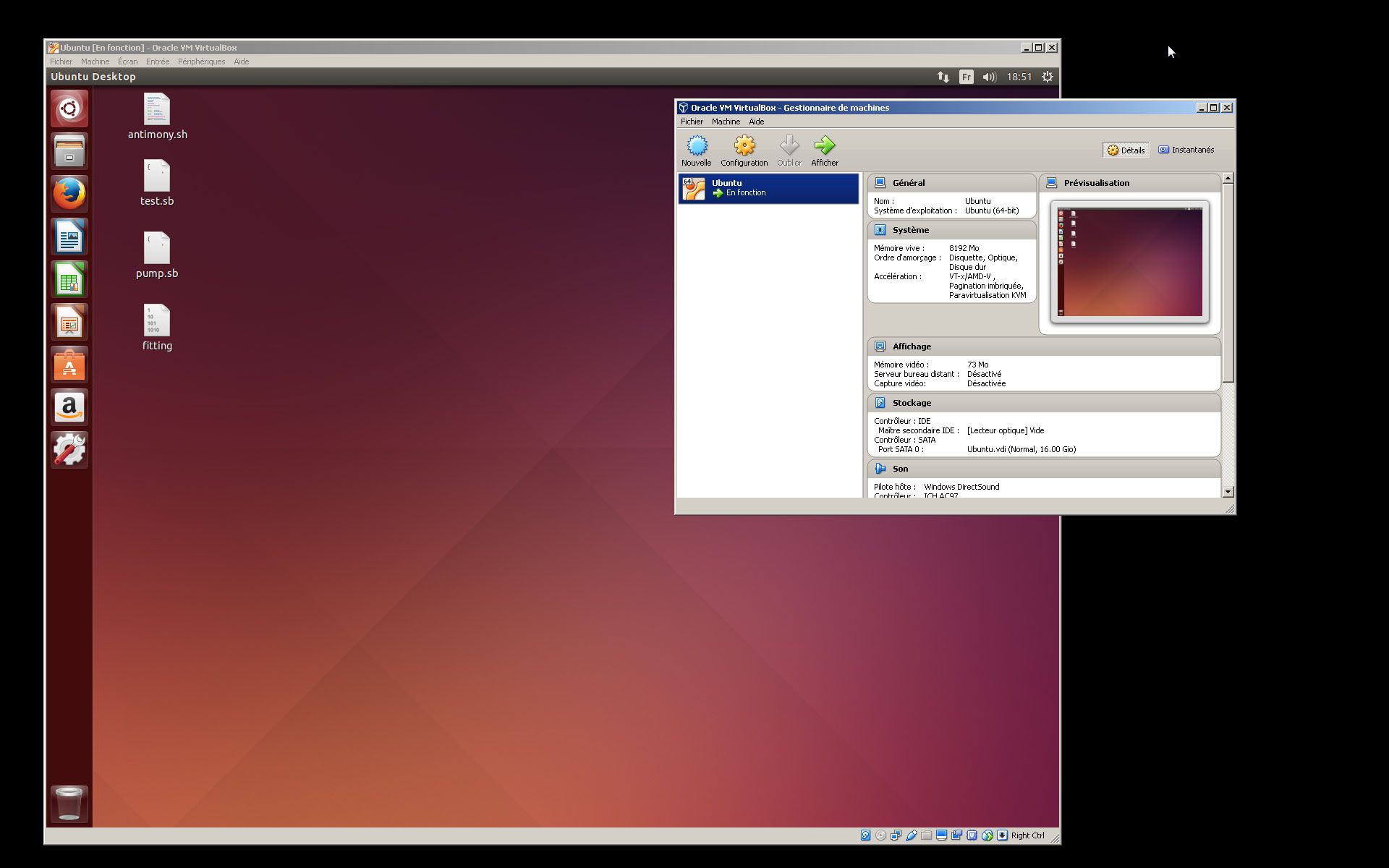Open the session gear menu in Ubuntu panel
1389x868 pixels.
[x=1048, y=77]
